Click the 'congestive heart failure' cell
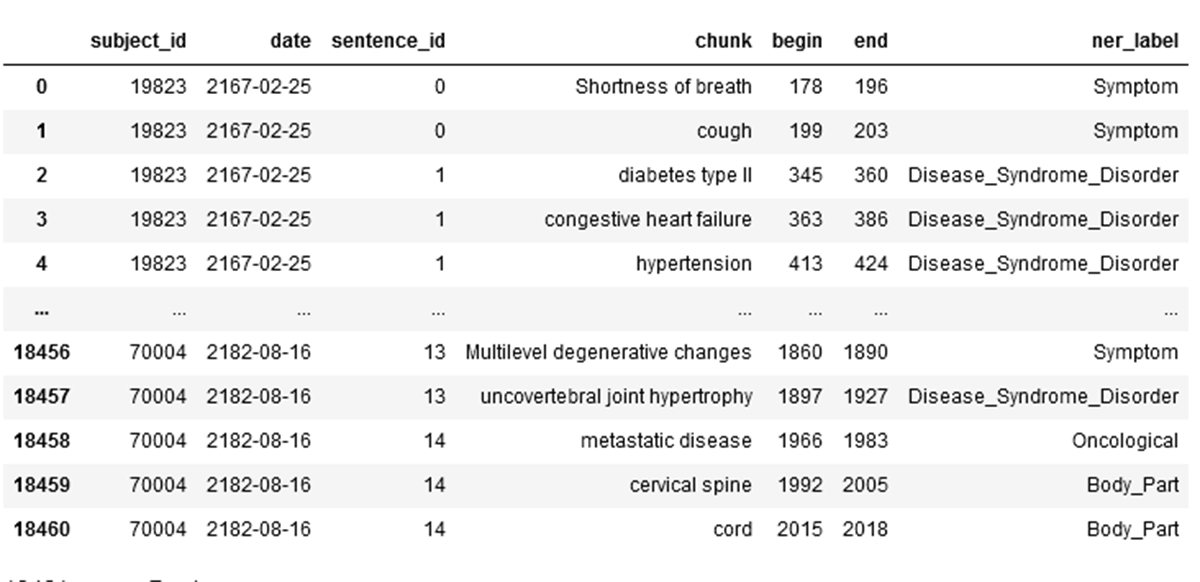1200x582 pixels. (x=648, y=220)
